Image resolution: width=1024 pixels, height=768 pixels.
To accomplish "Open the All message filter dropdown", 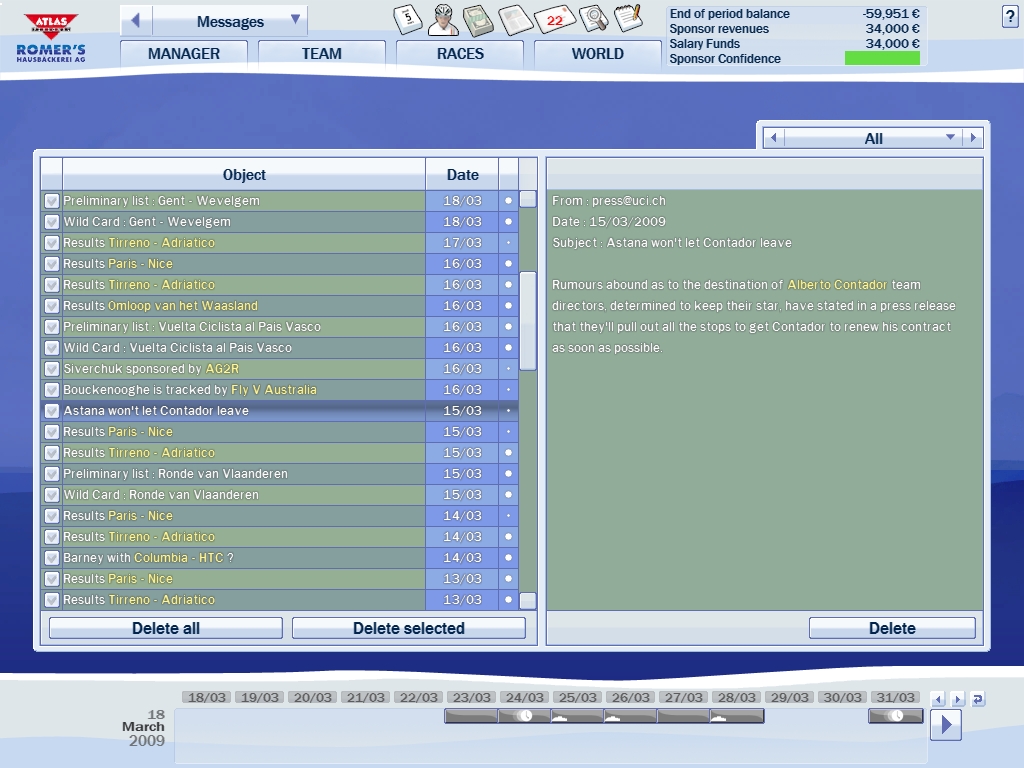I will [950, 138].
